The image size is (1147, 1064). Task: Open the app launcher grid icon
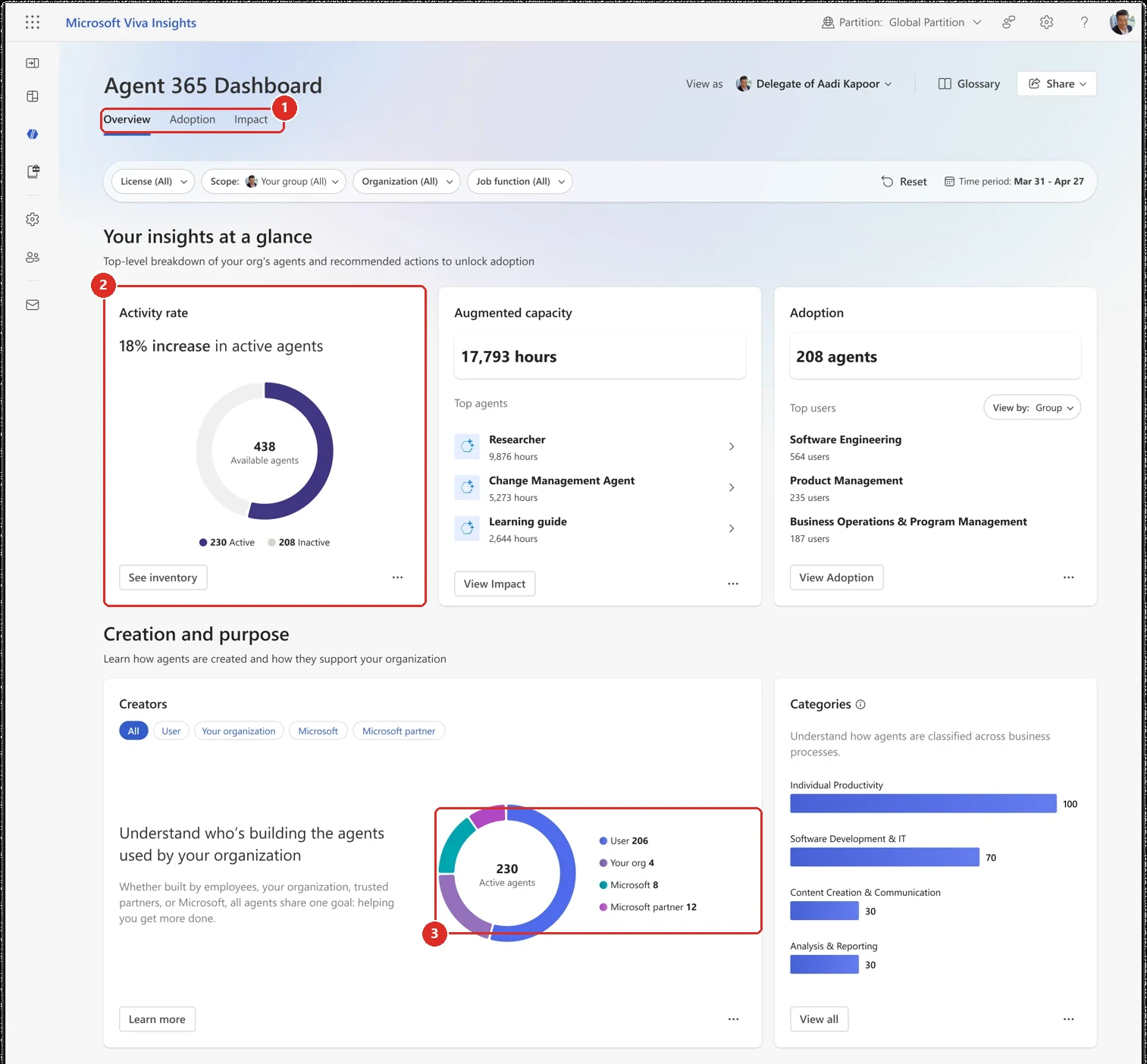pos(33,23)
